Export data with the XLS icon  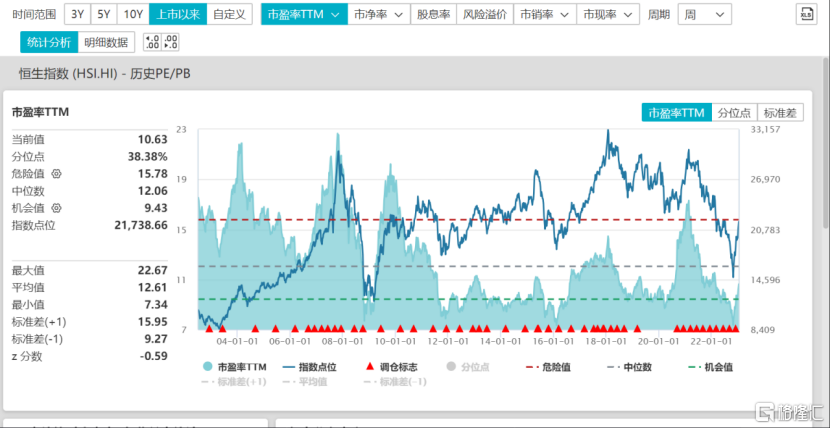(806, 14)
